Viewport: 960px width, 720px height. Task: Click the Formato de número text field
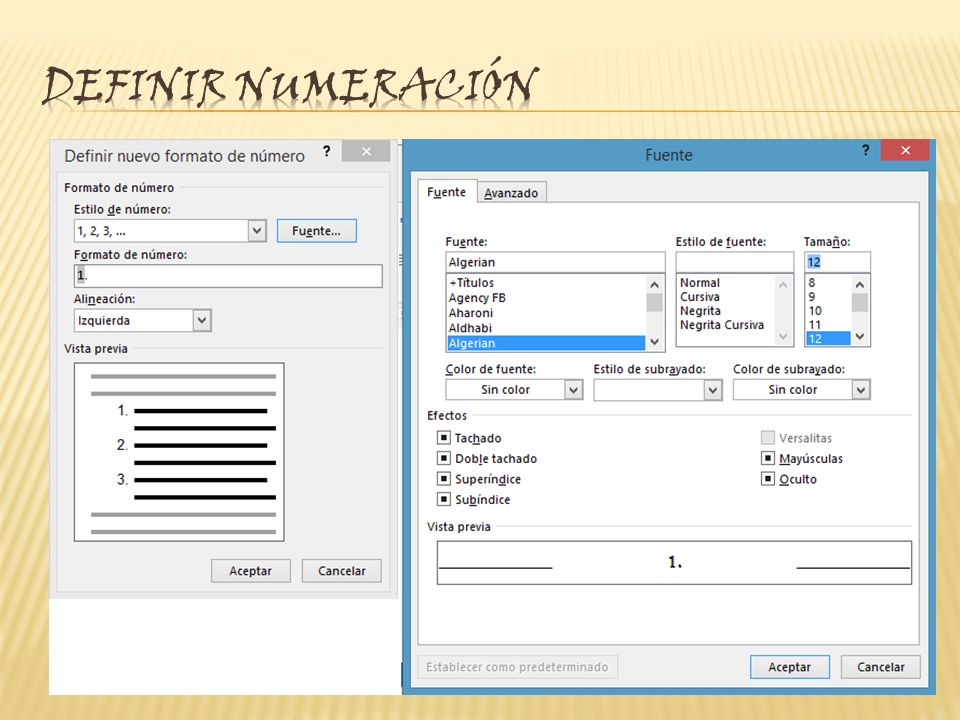coord(228,276)
